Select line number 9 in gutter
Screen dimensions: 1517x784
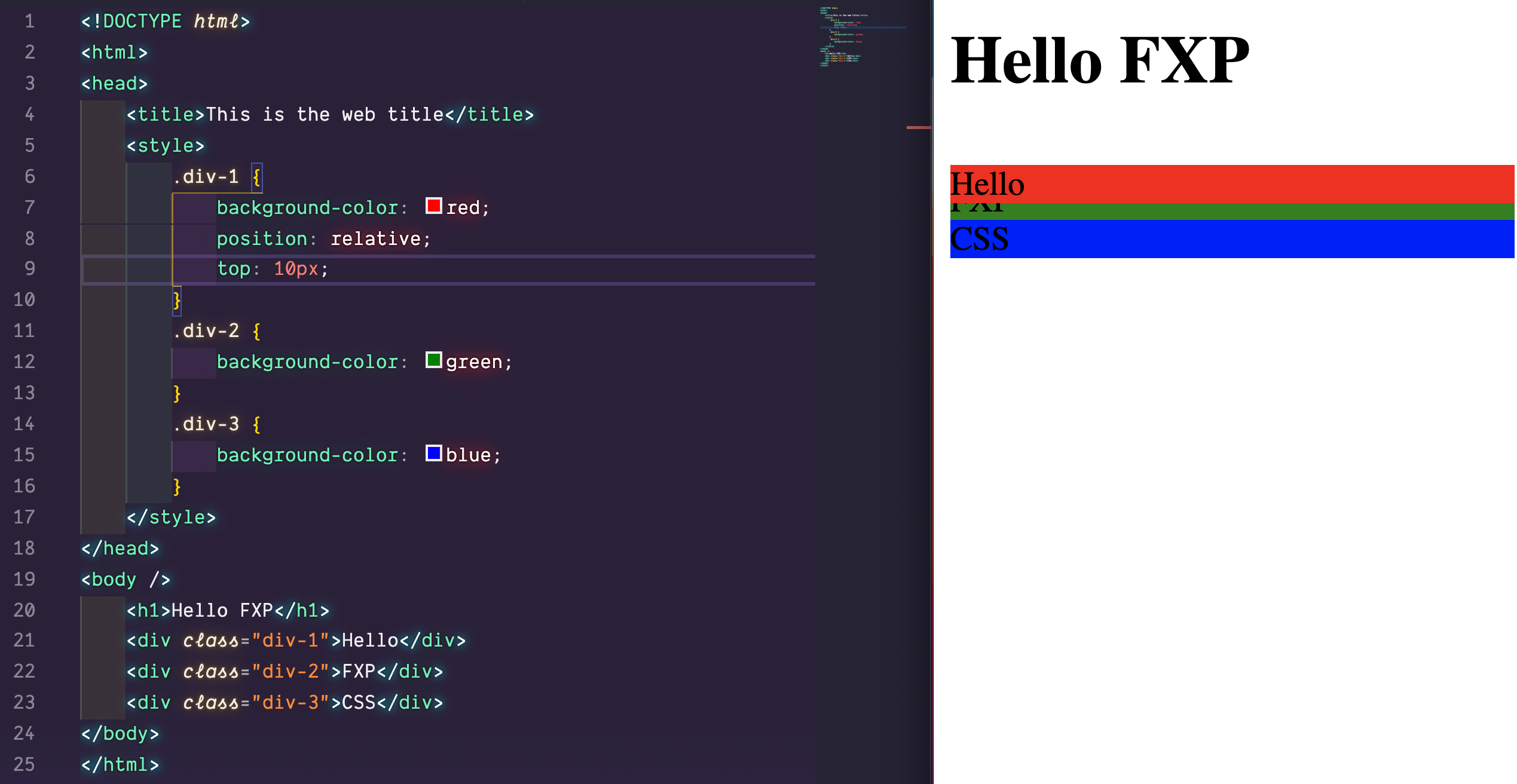tap(29, 268)
